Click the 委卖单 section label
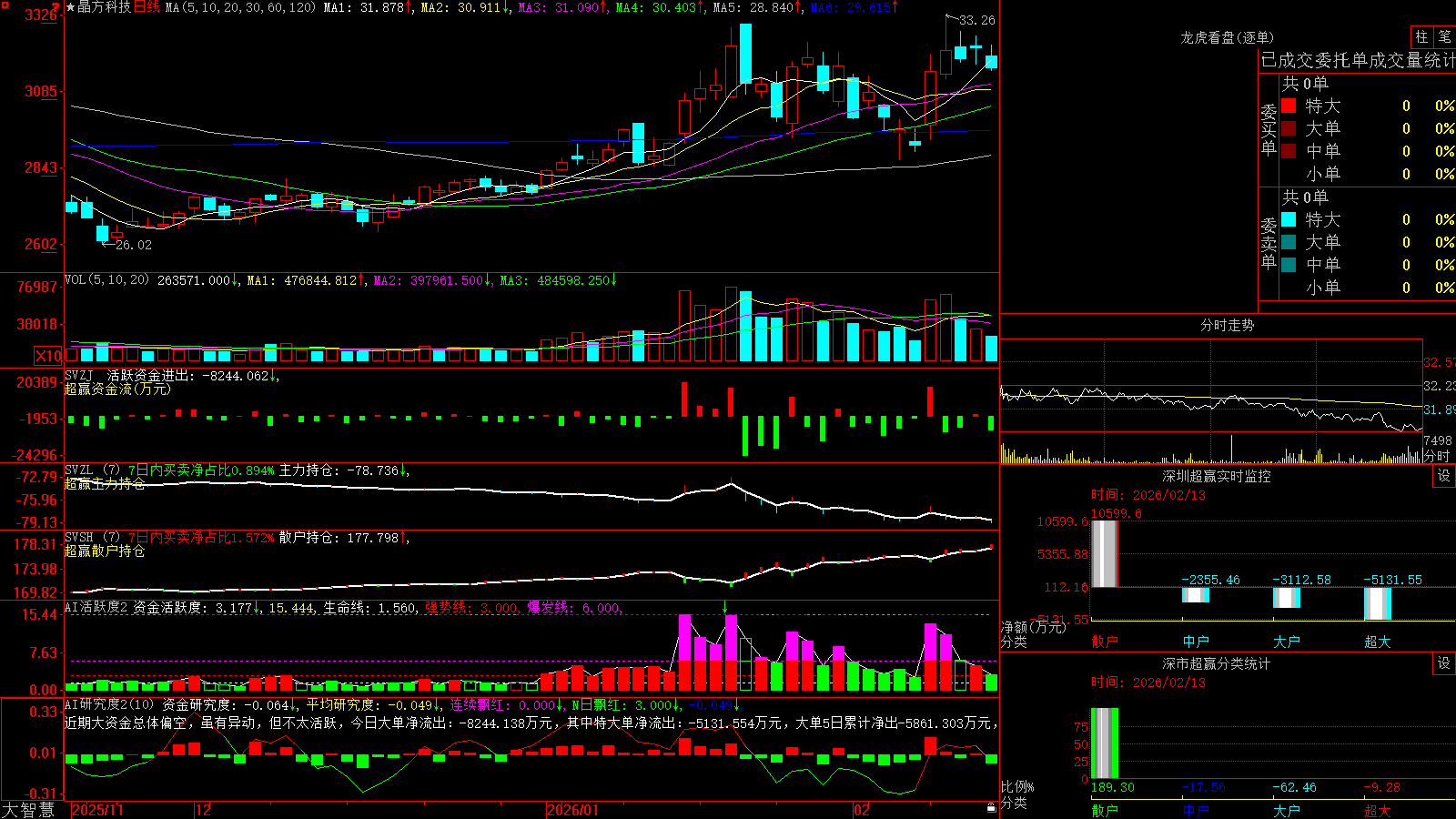 pos(1269,243)
